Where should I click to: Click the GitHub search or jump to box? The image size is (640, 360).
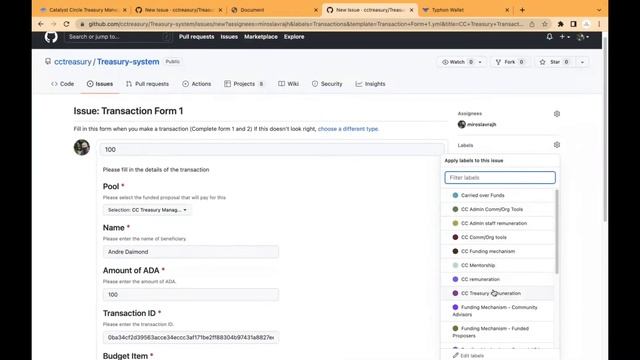point(118,37)
